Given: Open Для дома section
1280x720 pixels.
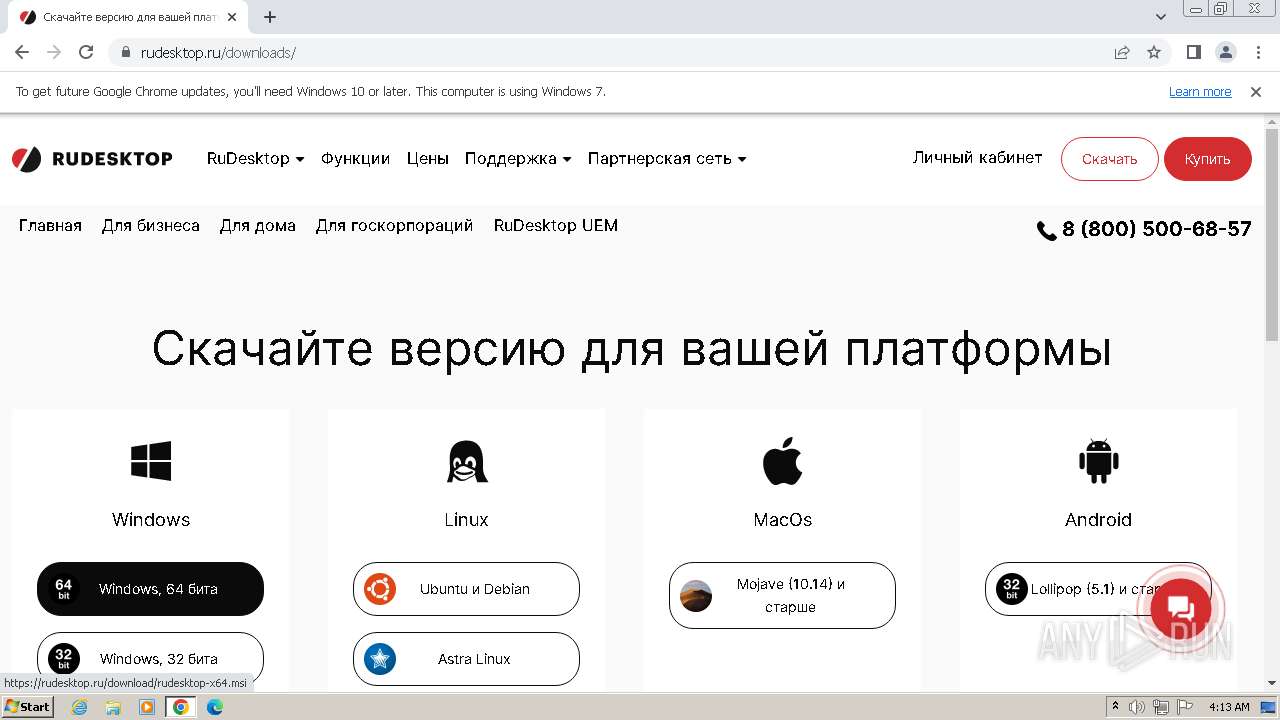Looking at the screenshot, I should pos(258,226).
